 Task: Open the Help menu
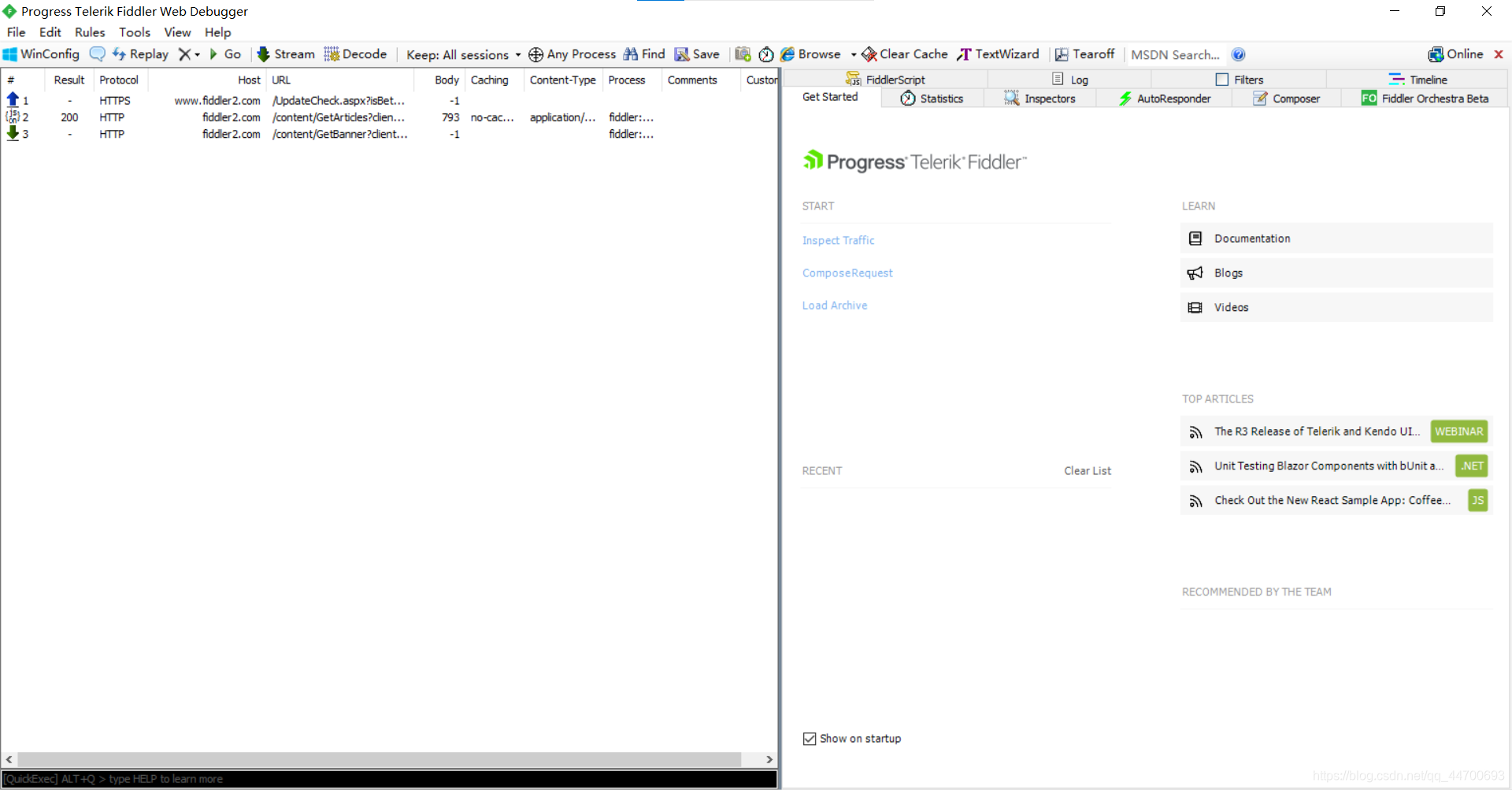click(218, 32)
